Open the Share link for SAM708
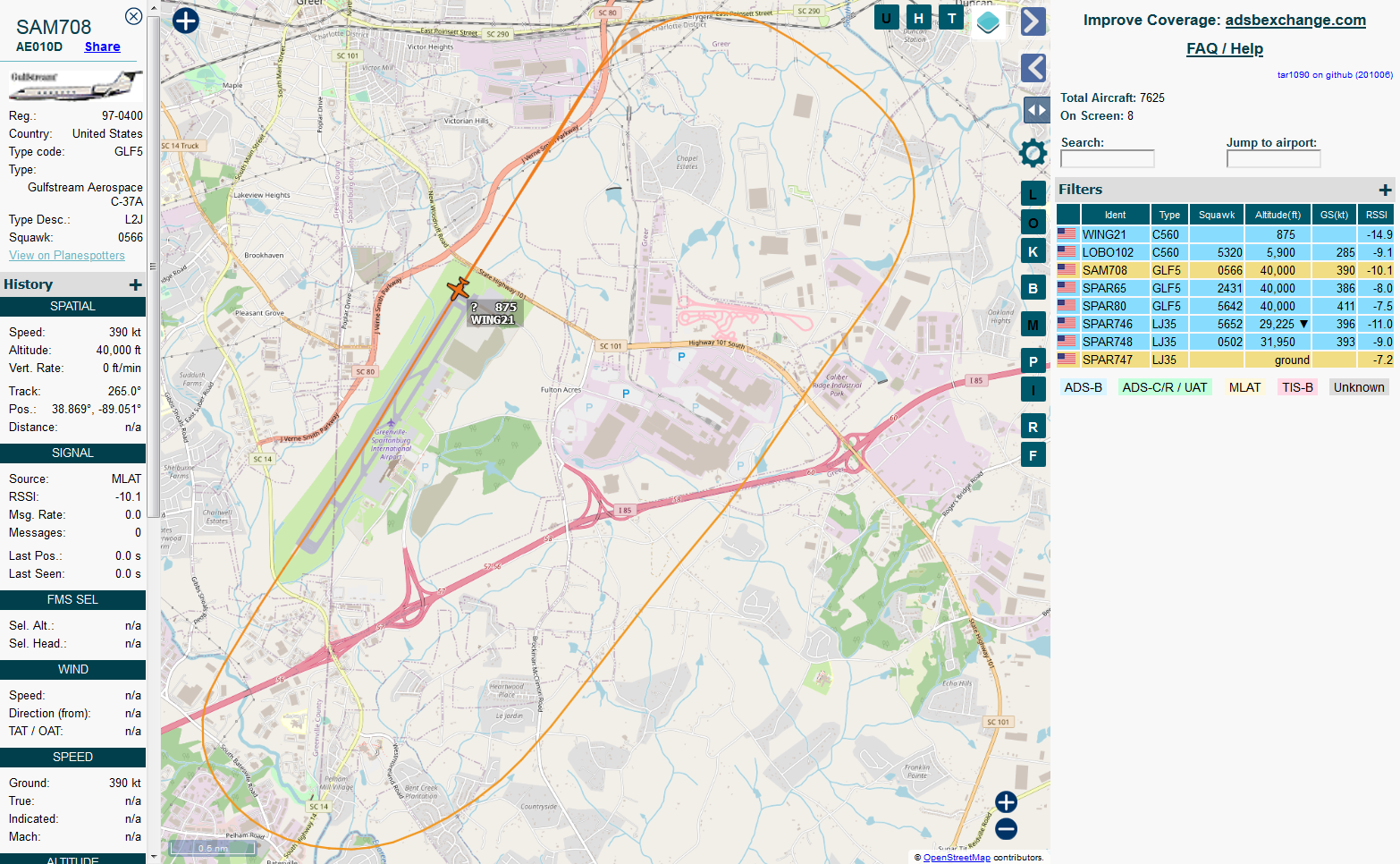 (103, 47)
